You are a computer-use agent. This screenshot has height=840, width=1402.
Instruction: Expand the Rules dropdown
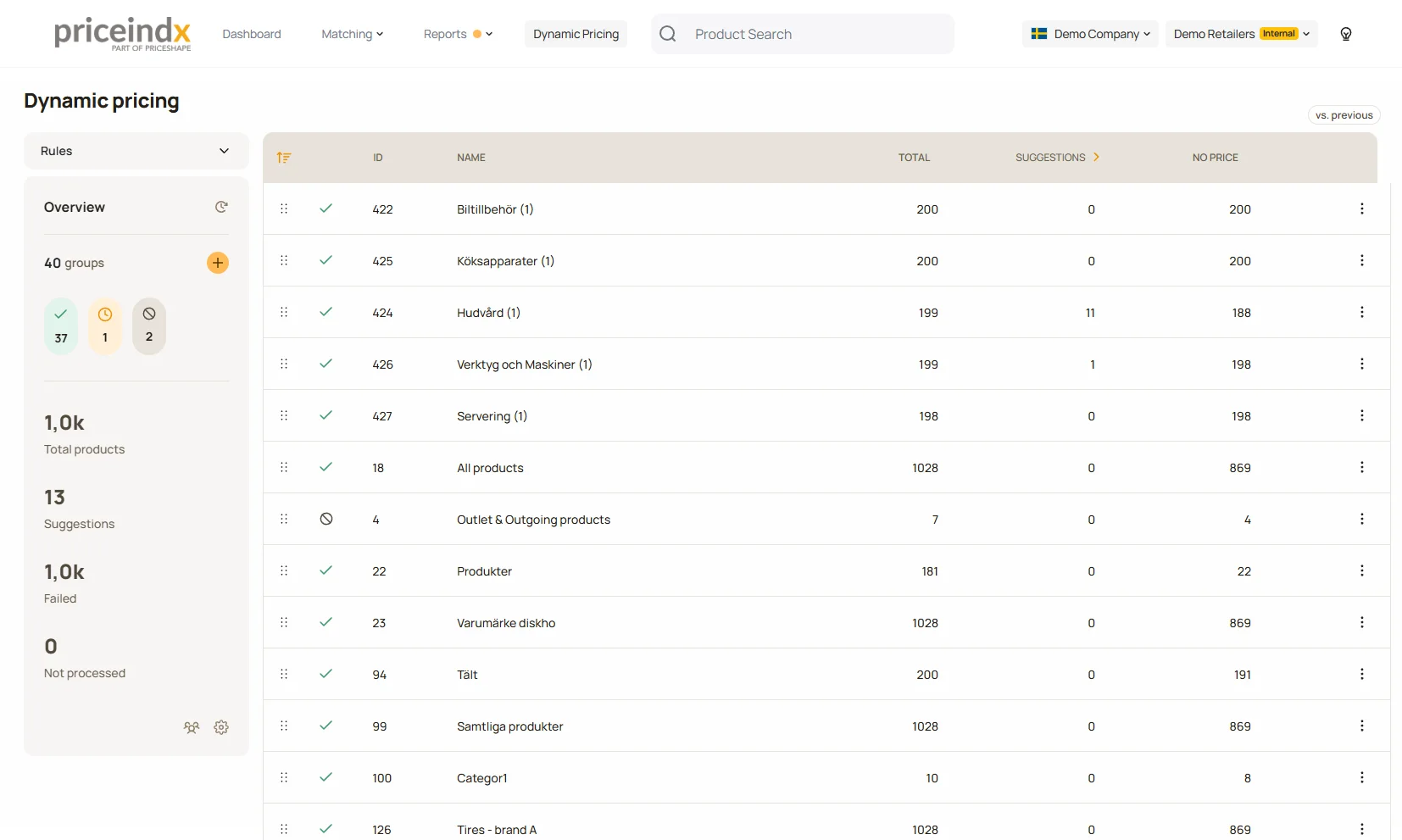click(x=136, y=151)
